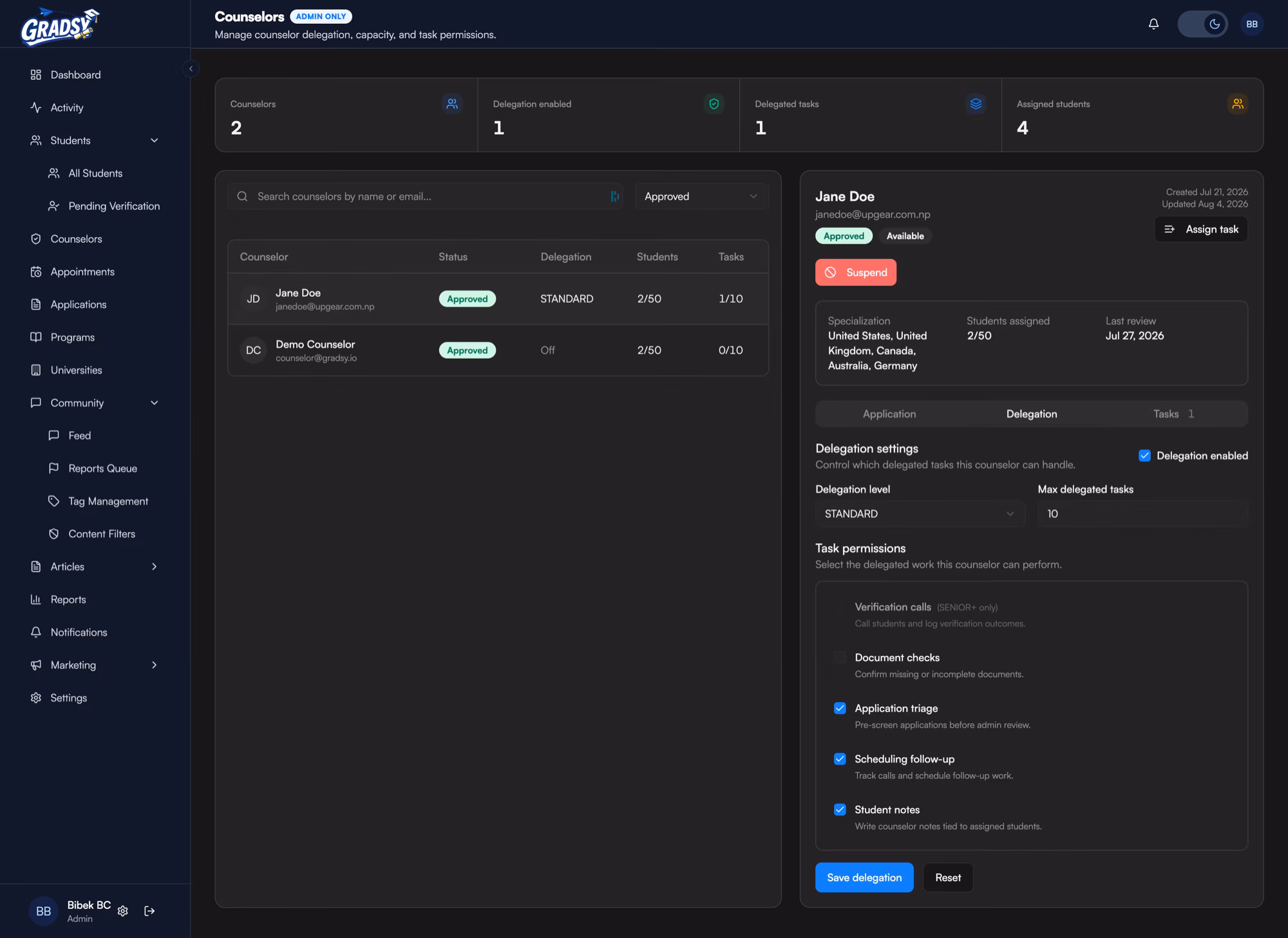The width and height of the screenshot is (1288, 938).
Task: Click the Approved badge in Demo Counselor row
Action: point(468,350)
